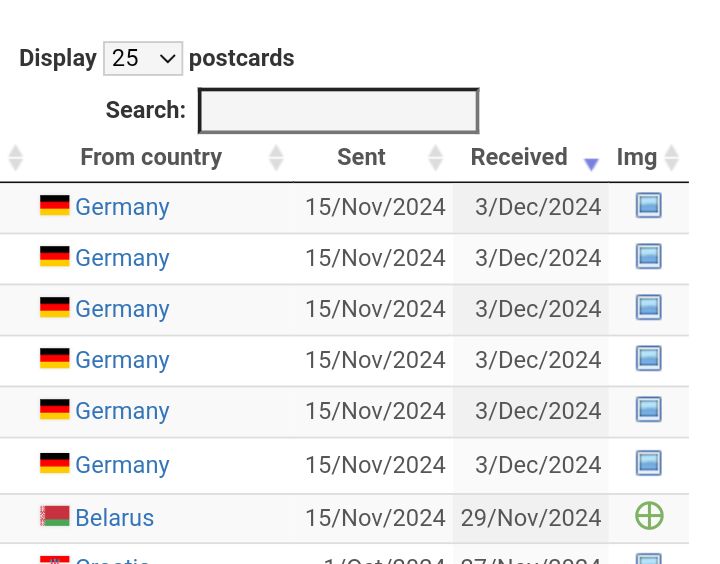Open image icon in first Germany row
Image resolution: width=720 pixels, height=564 pixels.
click(648, 205)
